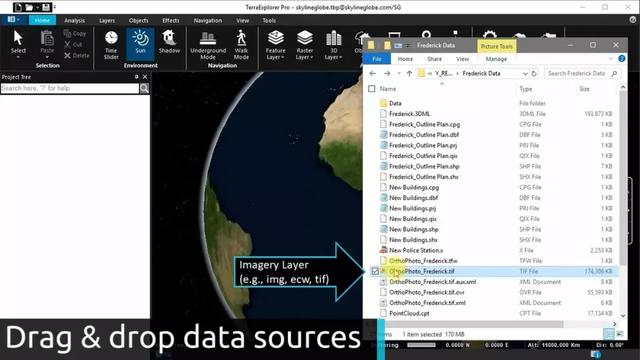Open the Time Slider tool
The height and width of the screenshot is (360, 640).
tap(111, 44)
